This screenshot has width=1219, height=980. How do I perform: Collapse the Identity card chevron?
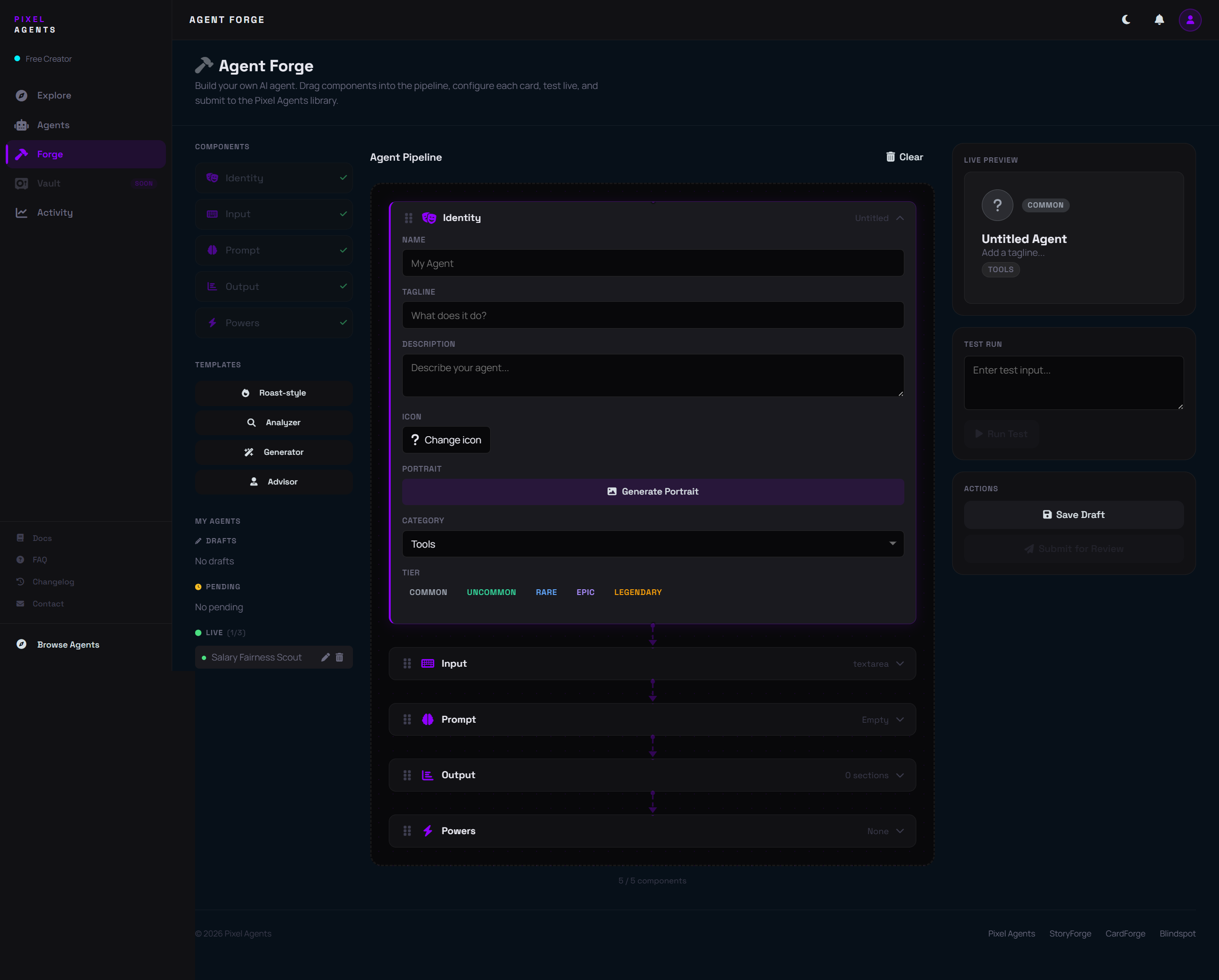click(900, 218)
